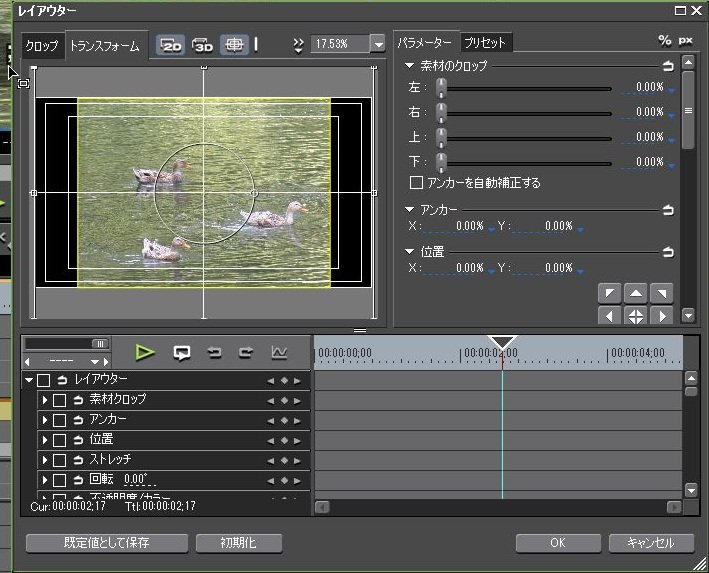
Task: Expand the 素材クロップ track
Action: (x=45, y=400)
